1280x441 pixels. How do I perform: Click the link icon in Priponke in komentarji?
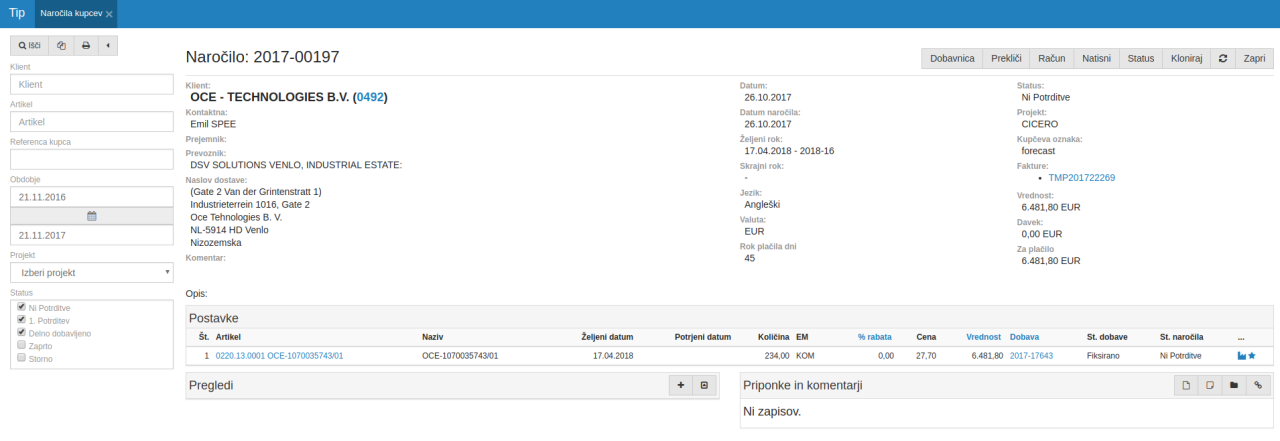(x=1258, y=385)
